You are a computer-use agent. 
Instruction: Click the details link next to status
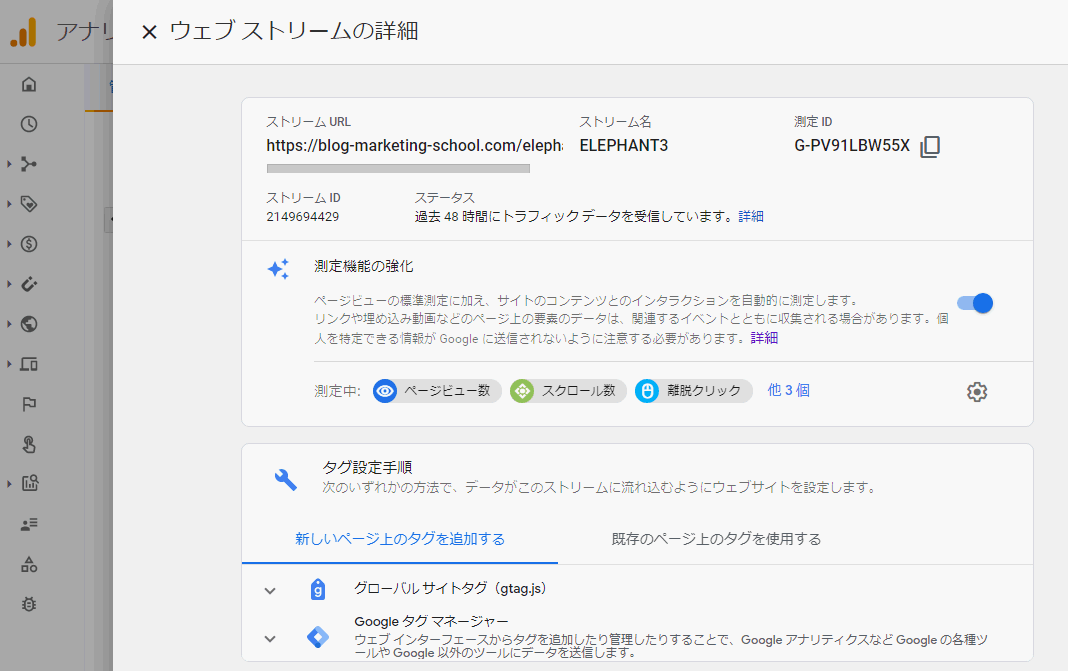[751, 216]
